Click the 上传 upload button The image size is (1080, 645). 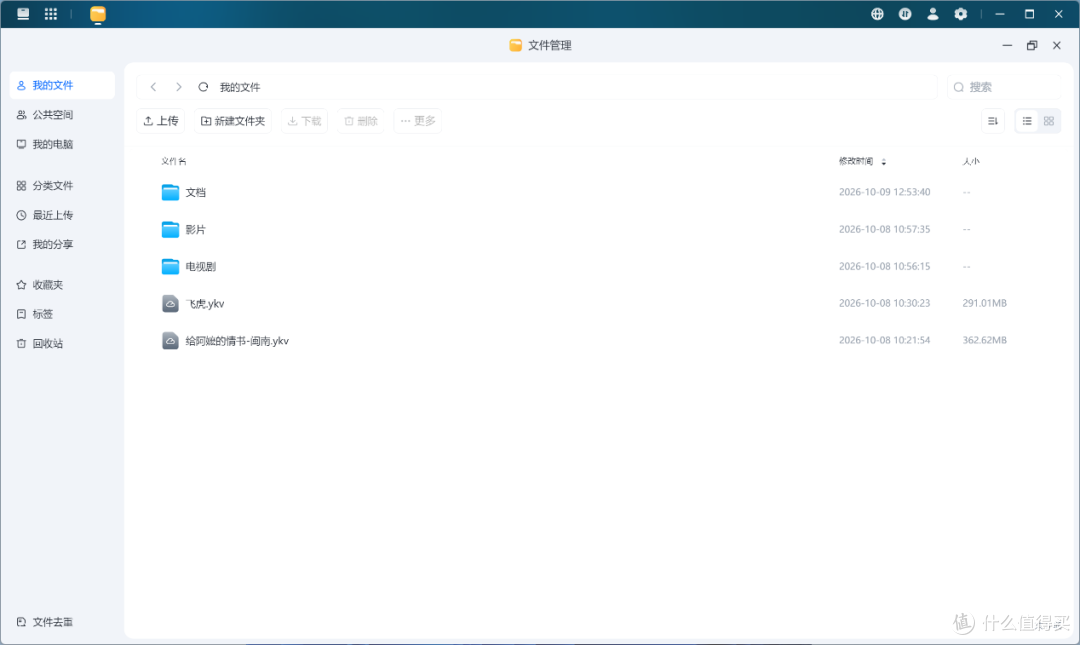[160, 121]
